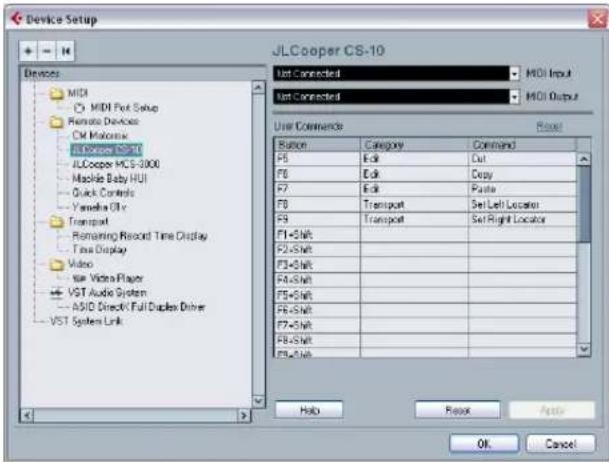Viewport: 609px width, 462px height.
Task: Click the Remote Devices folder icon
Action: click(56, 122)
